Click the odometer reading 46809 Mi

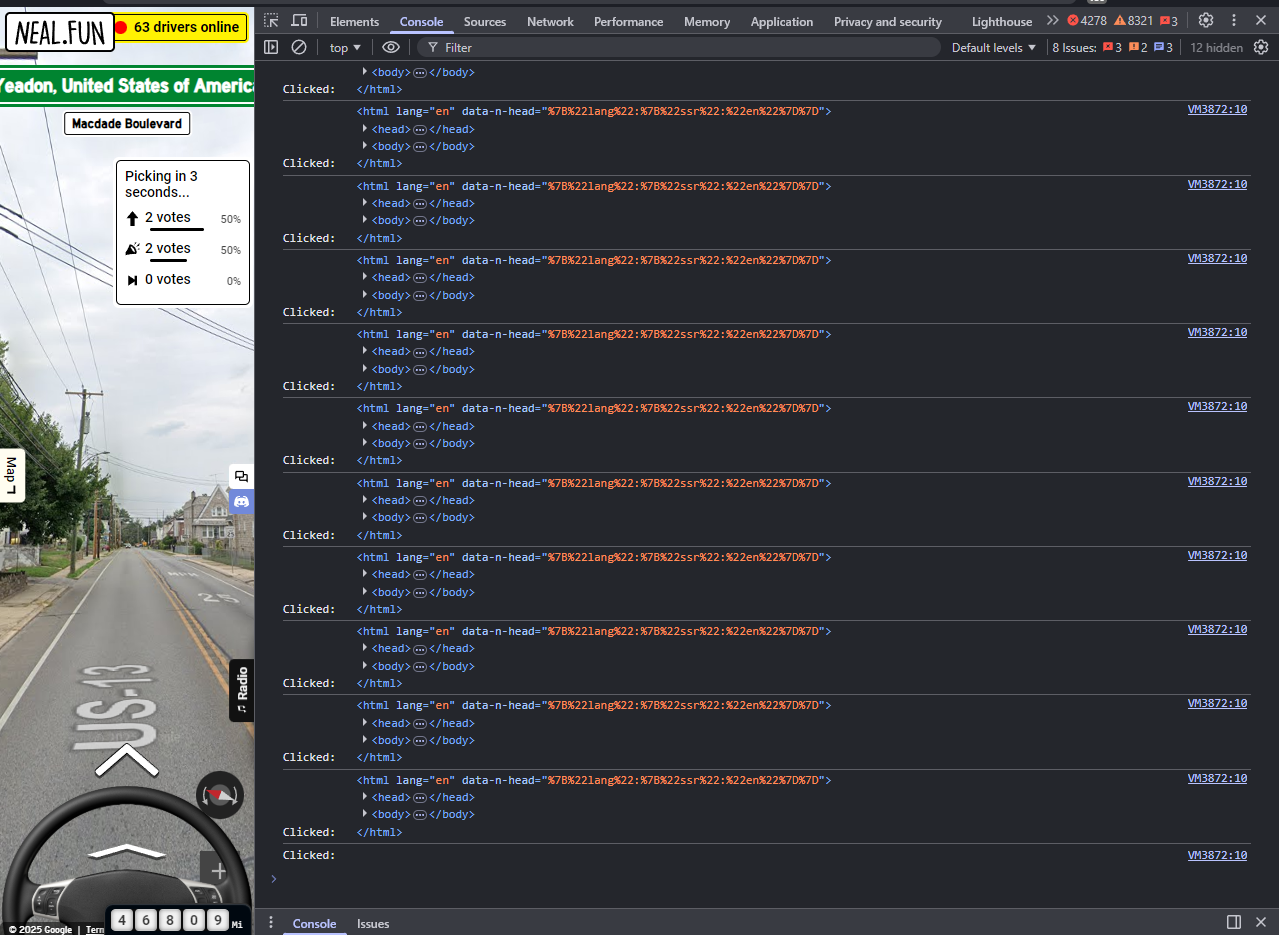click(176, 920)
